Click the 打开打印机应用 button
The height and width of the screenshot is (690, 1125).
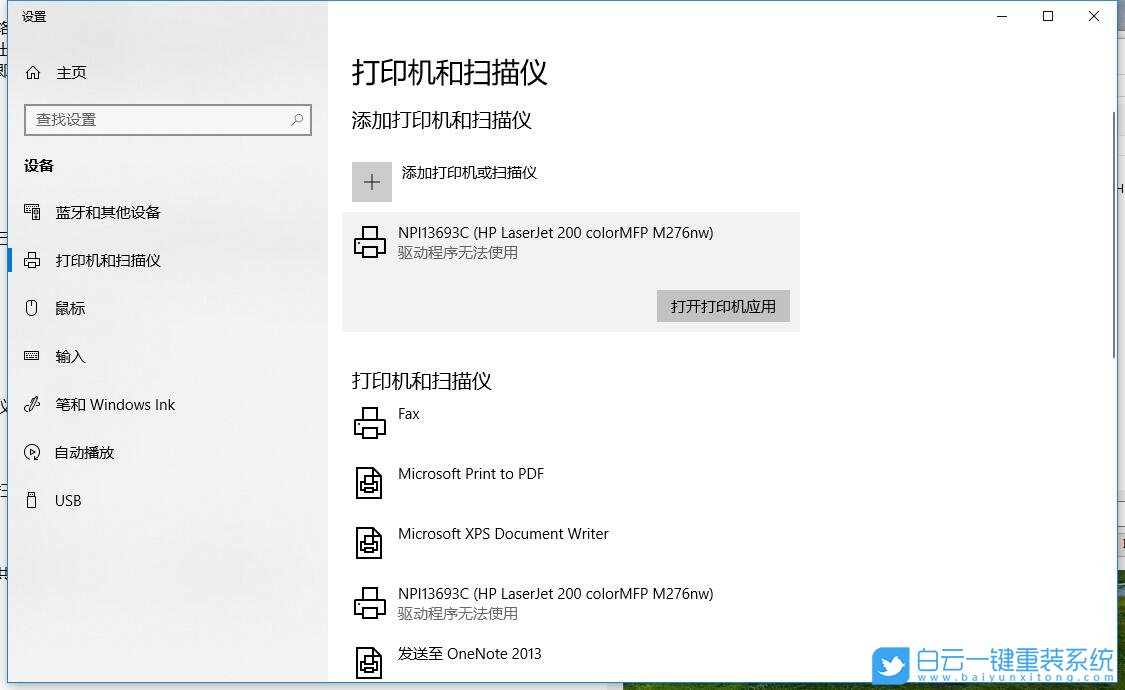pos(722,306)
